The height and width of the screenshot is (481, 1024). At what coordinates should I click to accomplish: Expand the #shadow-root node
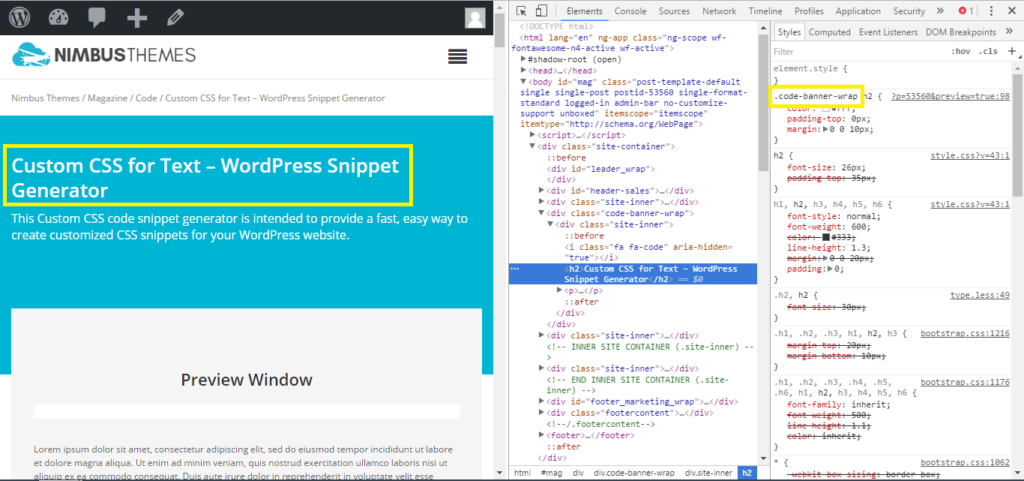[523, 59]
